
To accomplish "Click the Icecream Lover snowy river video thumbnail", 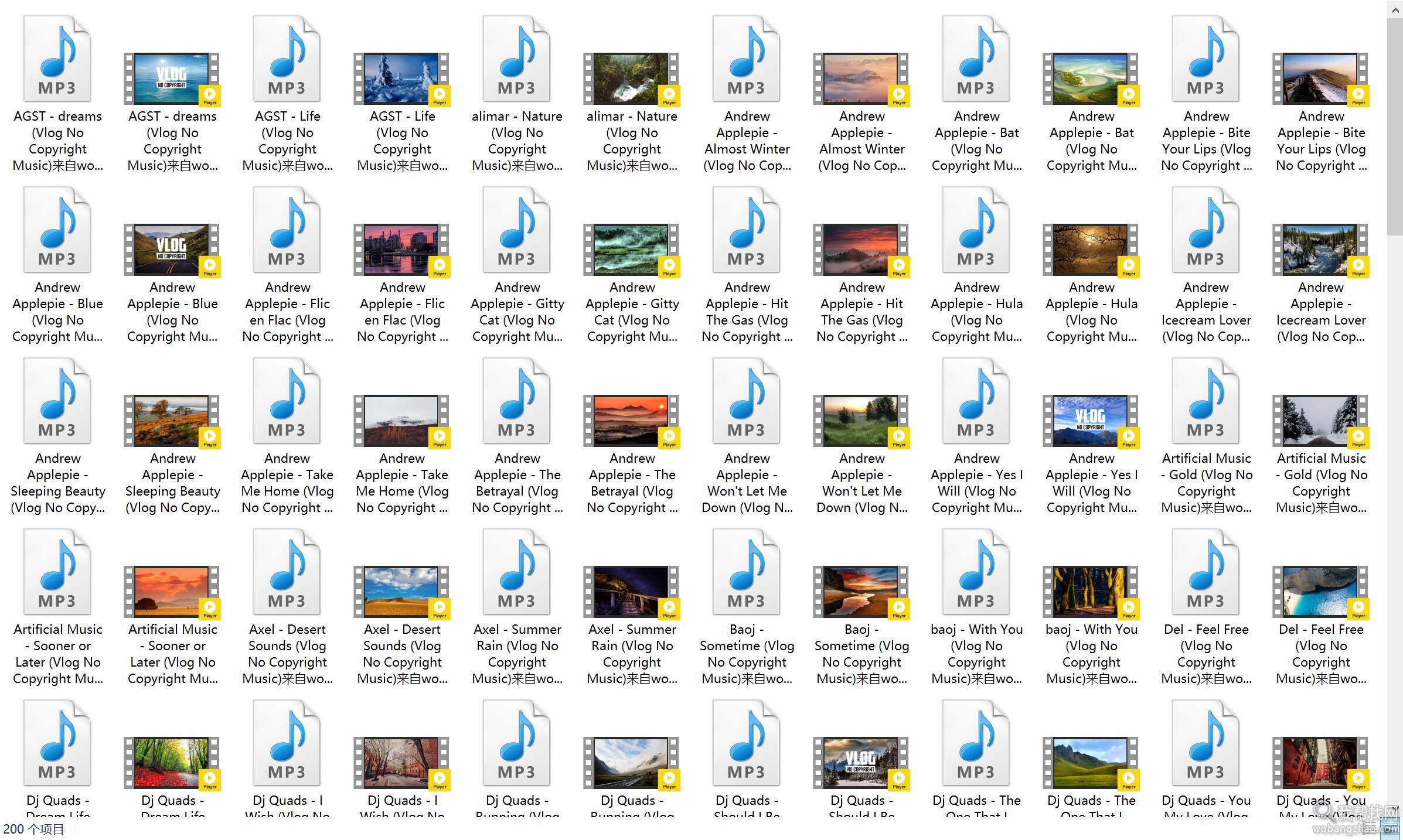I will click(x=1320, y=250).
